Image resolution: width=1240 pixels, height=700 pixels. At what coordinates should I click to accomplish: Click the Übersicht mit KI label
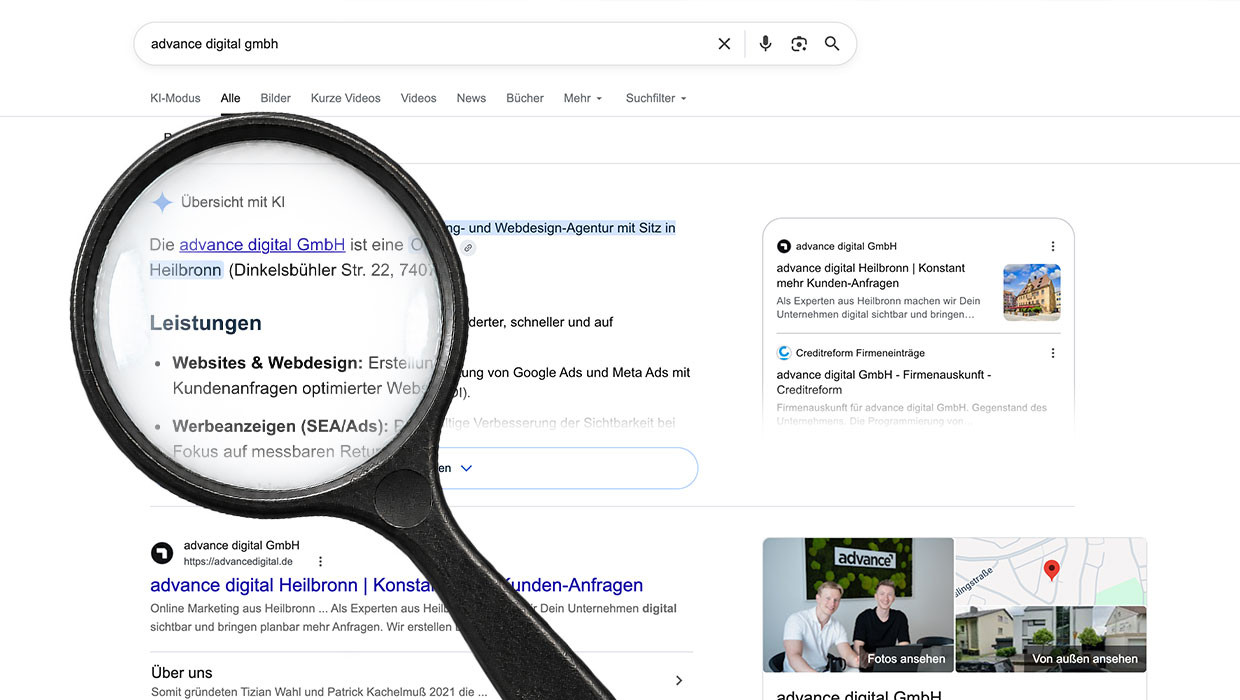click(233, 202)
